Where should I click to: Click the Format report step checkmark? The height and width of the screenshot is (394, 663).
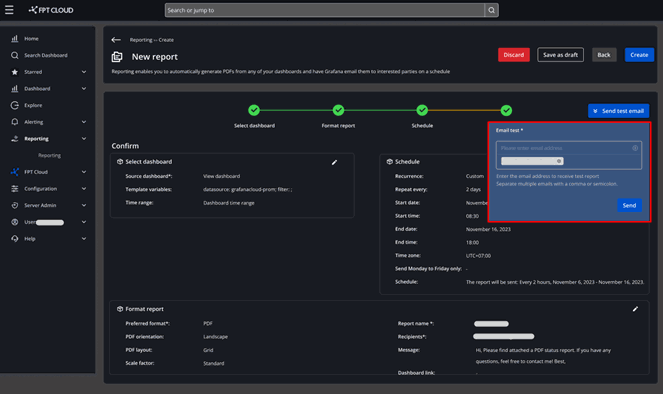[338, 110]
